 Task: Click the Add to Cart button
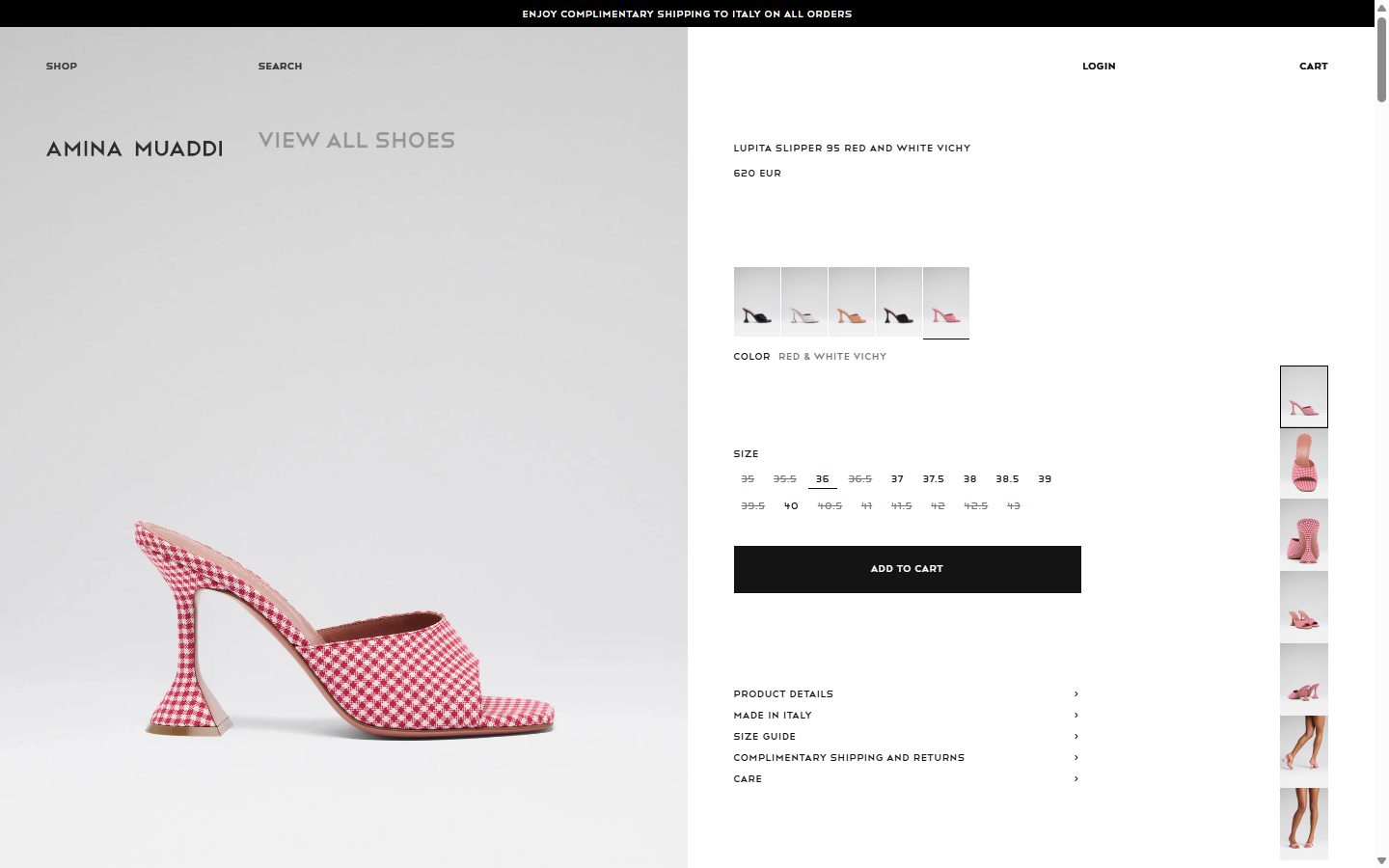907,569
